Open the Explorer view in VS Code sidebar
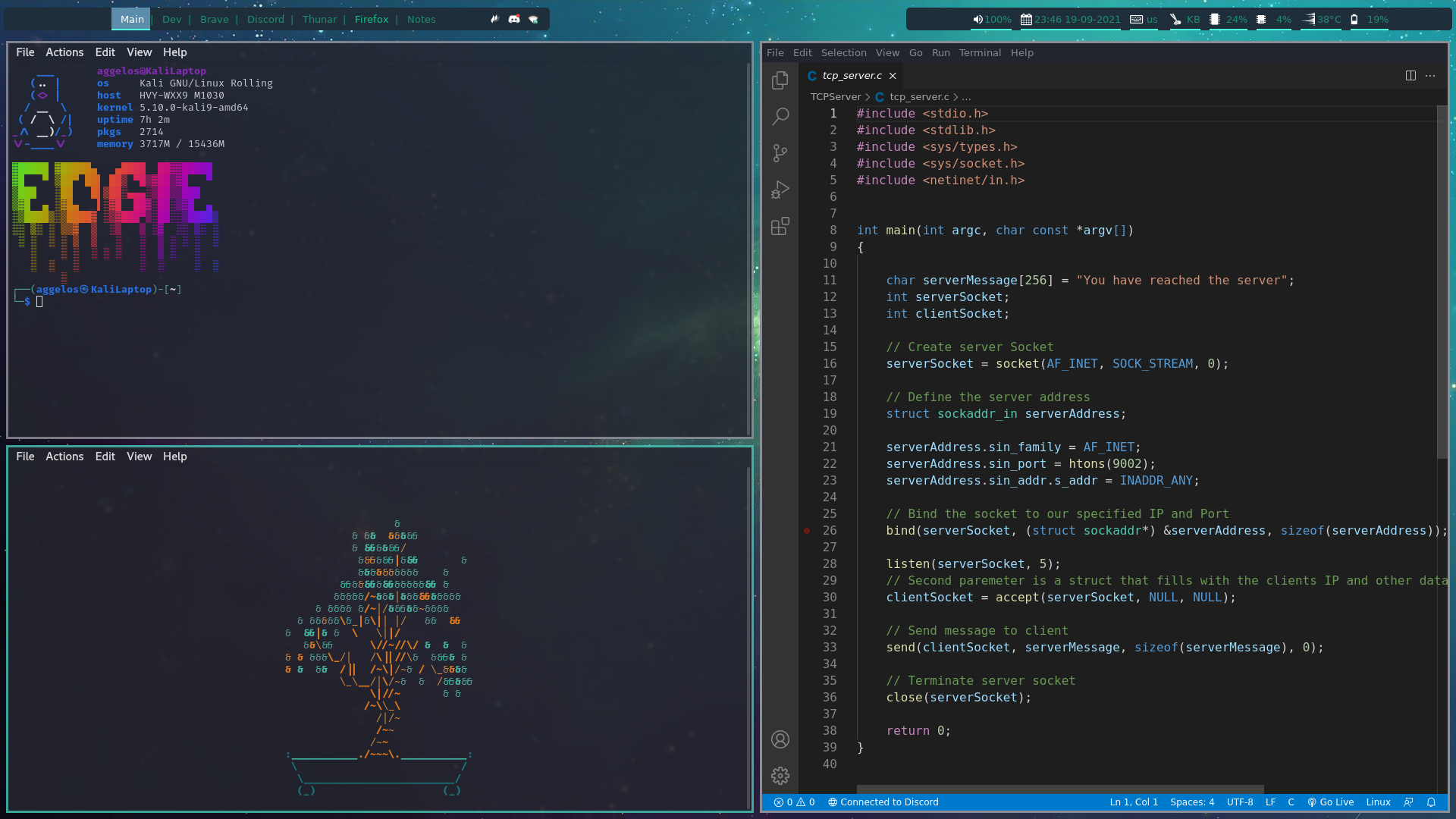This screenshot has width=1456, height=819. [780, 80]
